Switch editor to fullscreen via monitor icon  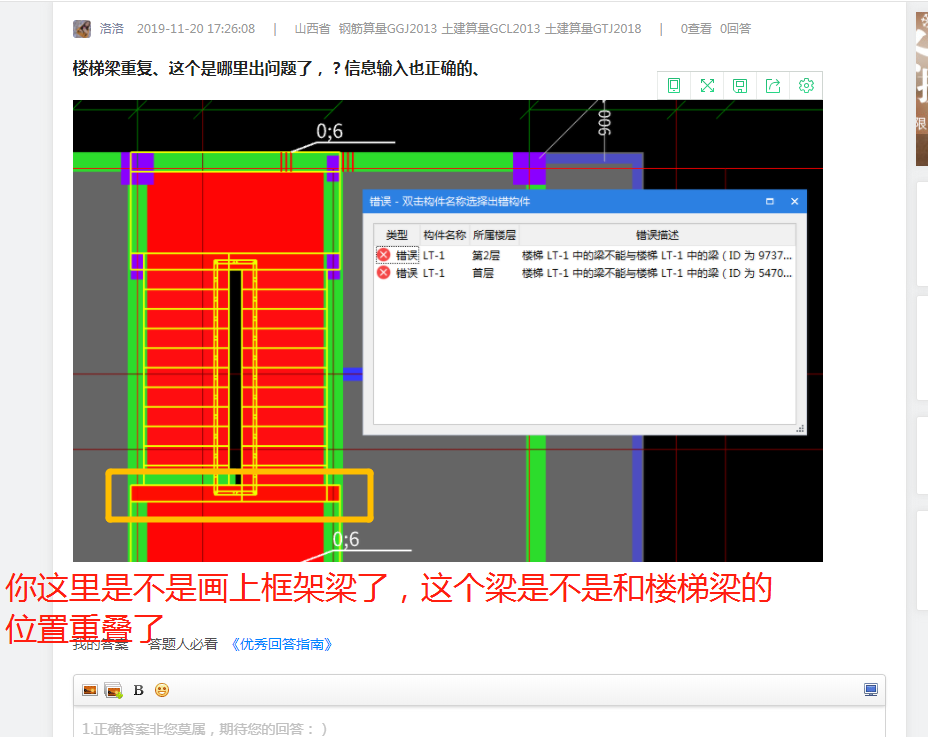871,690
